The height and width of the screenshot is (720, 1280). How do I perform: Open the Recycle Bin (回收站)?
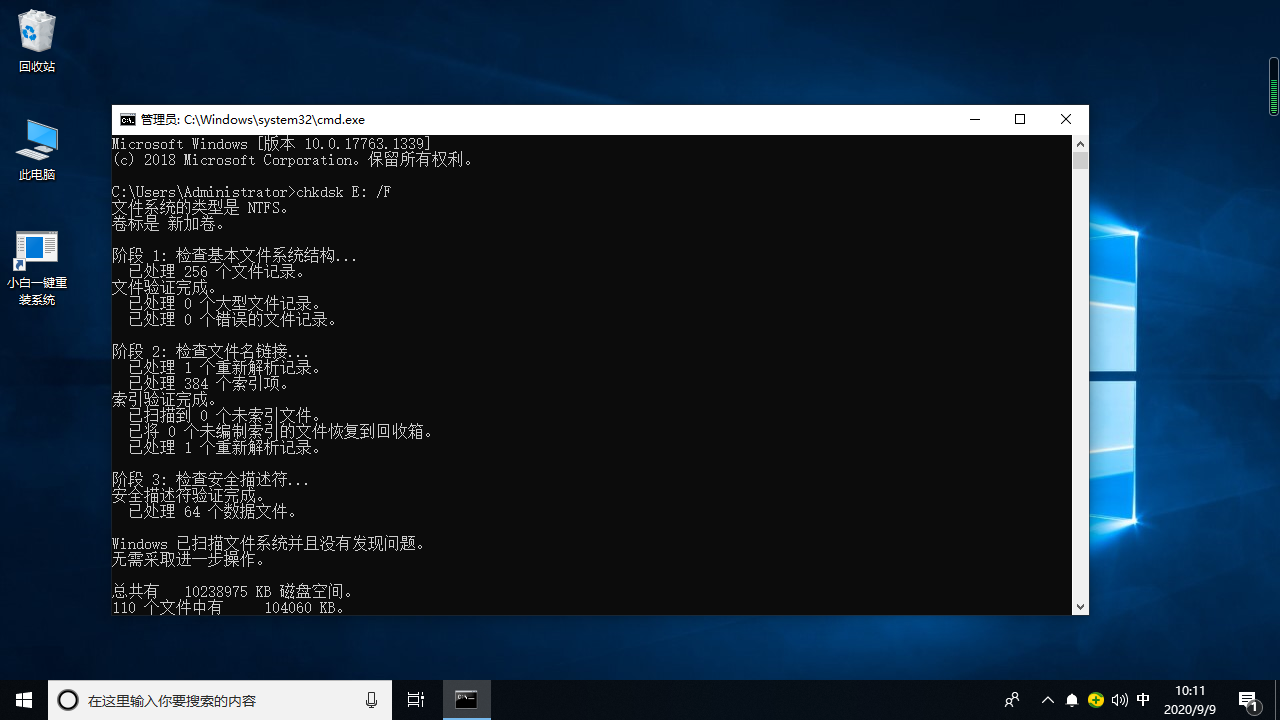tap(36, 40)
